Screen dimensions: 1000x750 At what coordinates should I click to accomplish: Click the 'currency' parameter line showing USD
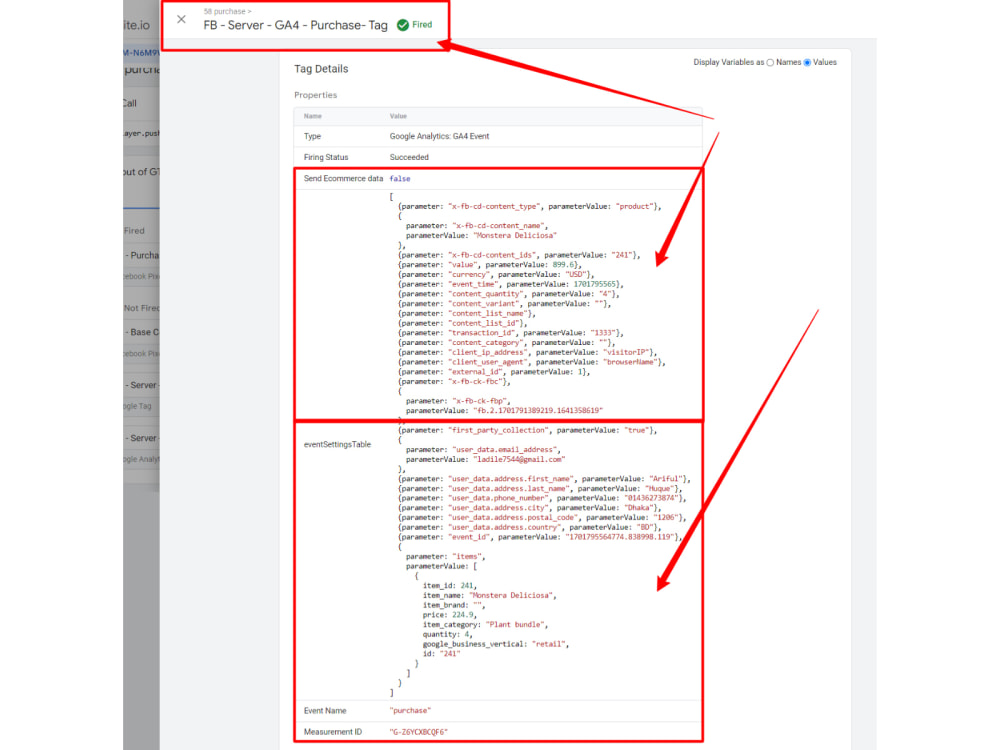tap(496, 275)
